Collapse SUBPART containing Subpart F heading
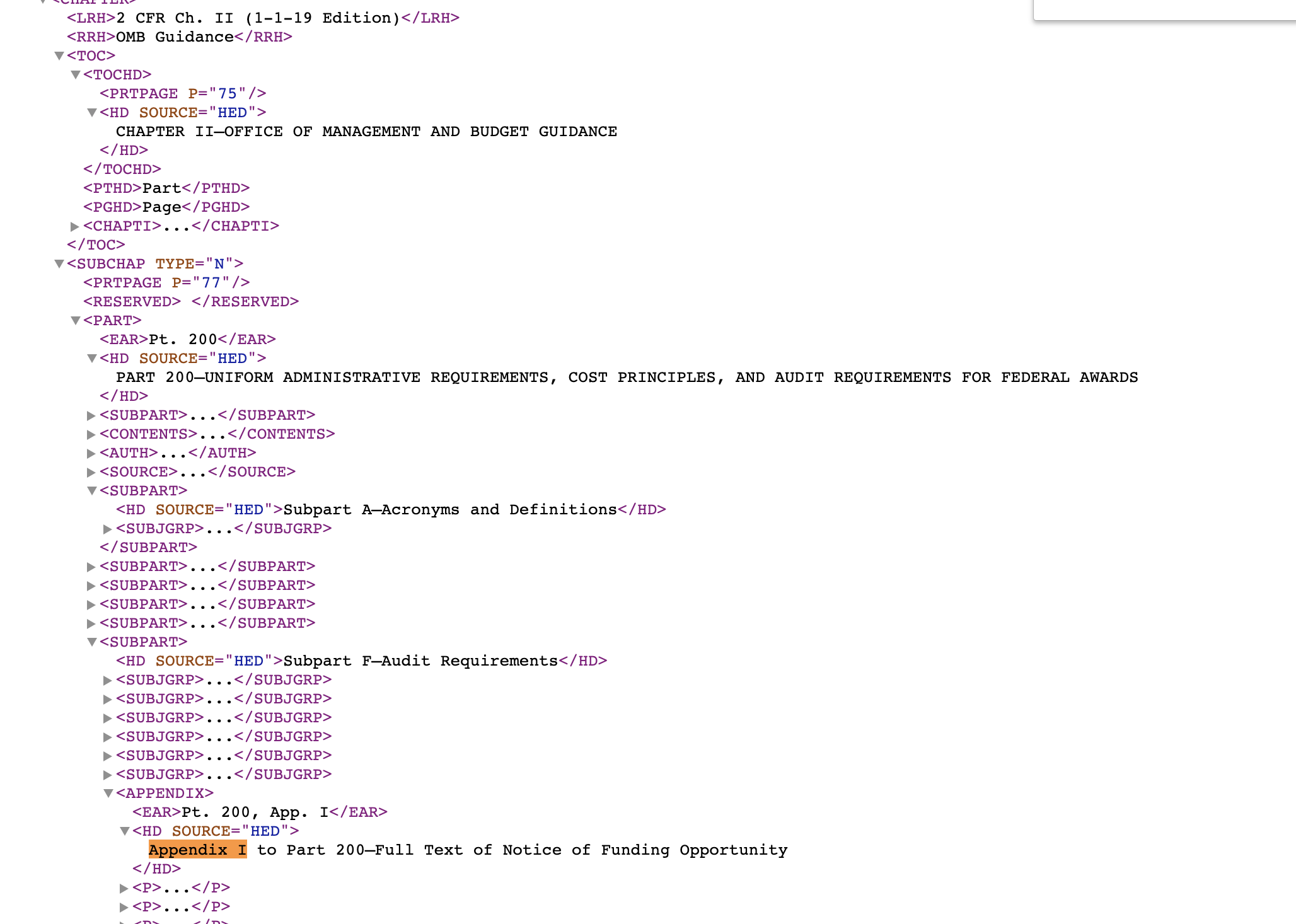The height and width of the screenshot is (924, 1296). coord(92,642)
